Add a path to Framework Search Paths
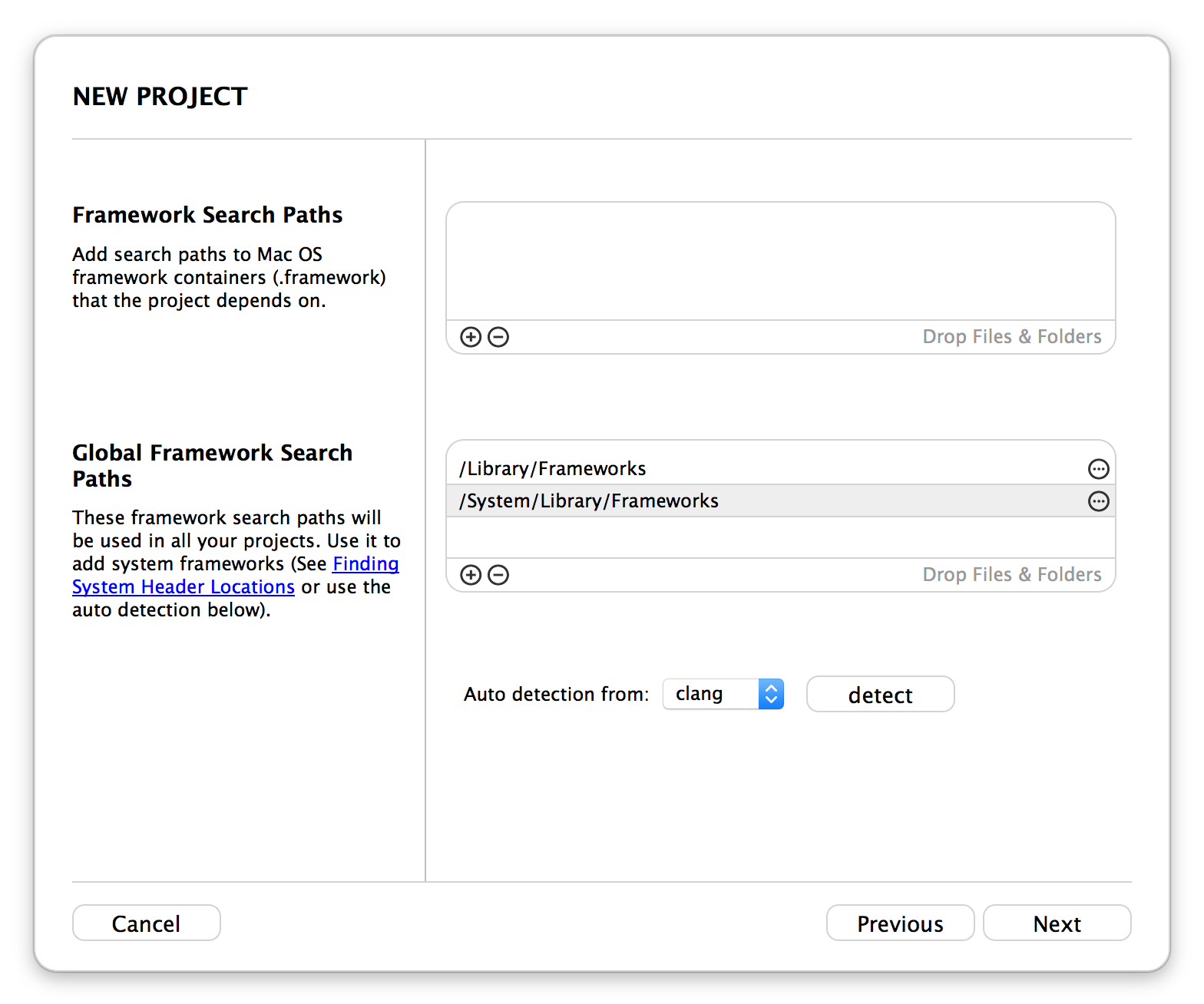Viewport: 1204px width, 1004px height. (x=471, y=337)
